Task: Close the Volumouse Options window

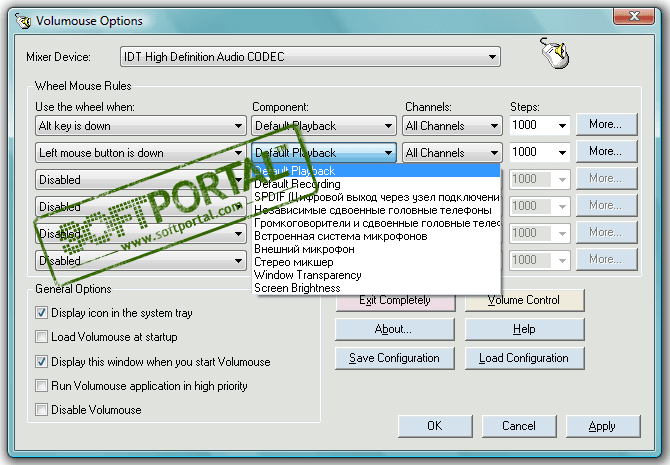Action: point(634,16)
